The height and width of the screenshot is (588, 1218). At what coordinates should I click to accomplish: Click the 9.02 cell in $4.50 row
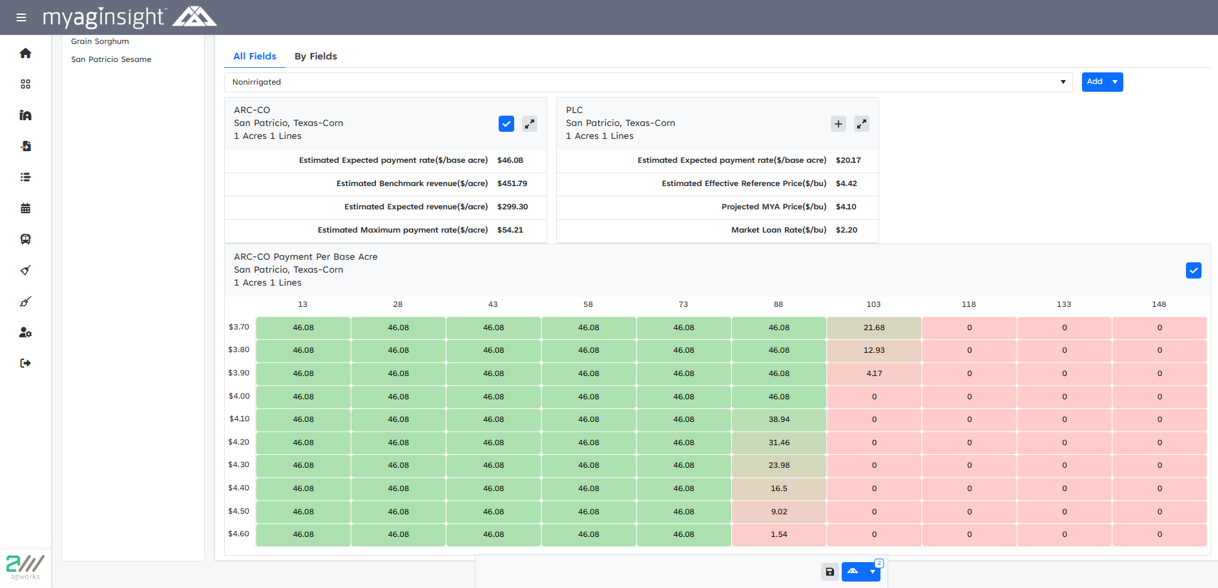pyautogui.click(x=778, y=512)
